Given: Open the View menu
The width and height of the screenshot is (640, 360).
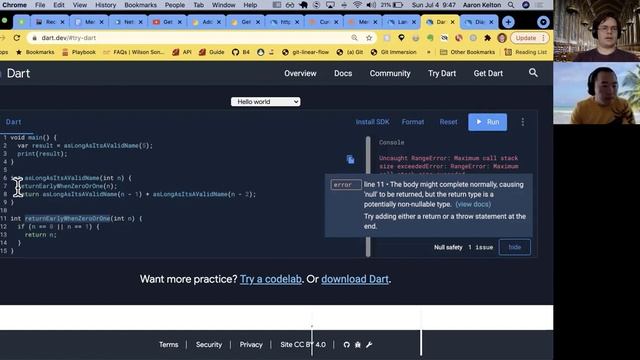Looking at the screenshot, I should [x=80, y=5].
